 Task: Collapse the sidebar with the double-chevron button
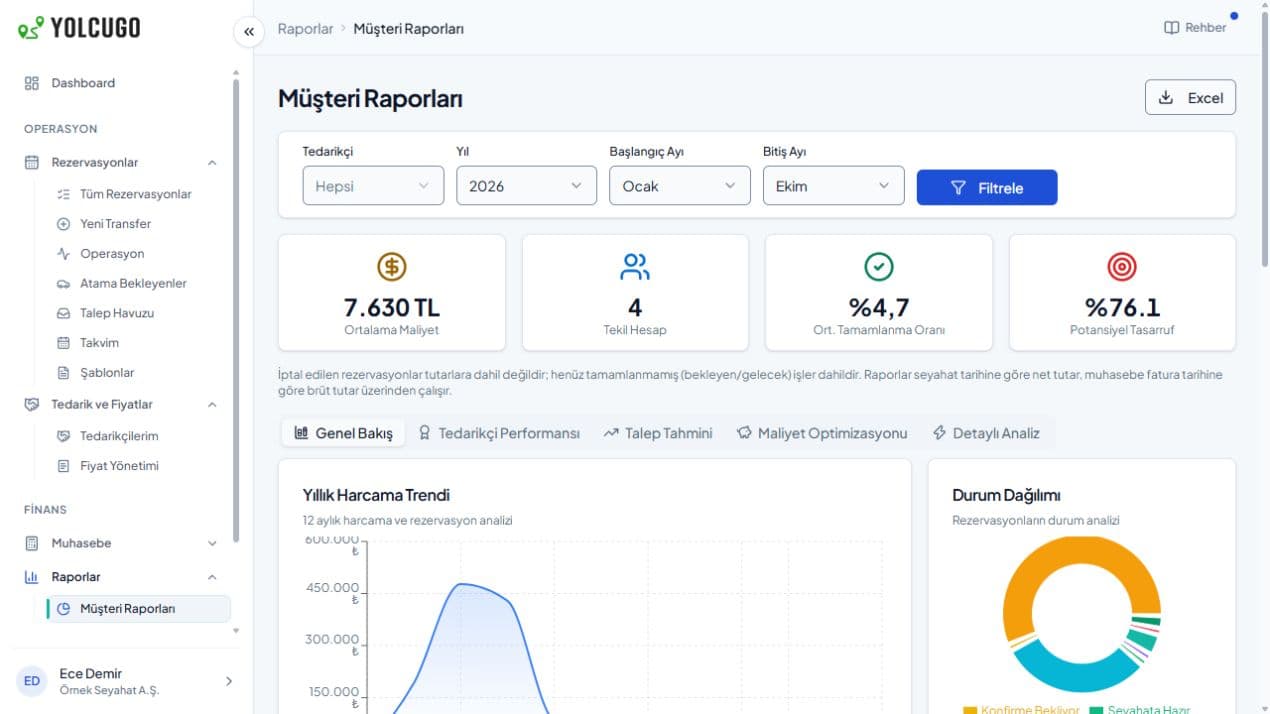[x=249, y=31]
